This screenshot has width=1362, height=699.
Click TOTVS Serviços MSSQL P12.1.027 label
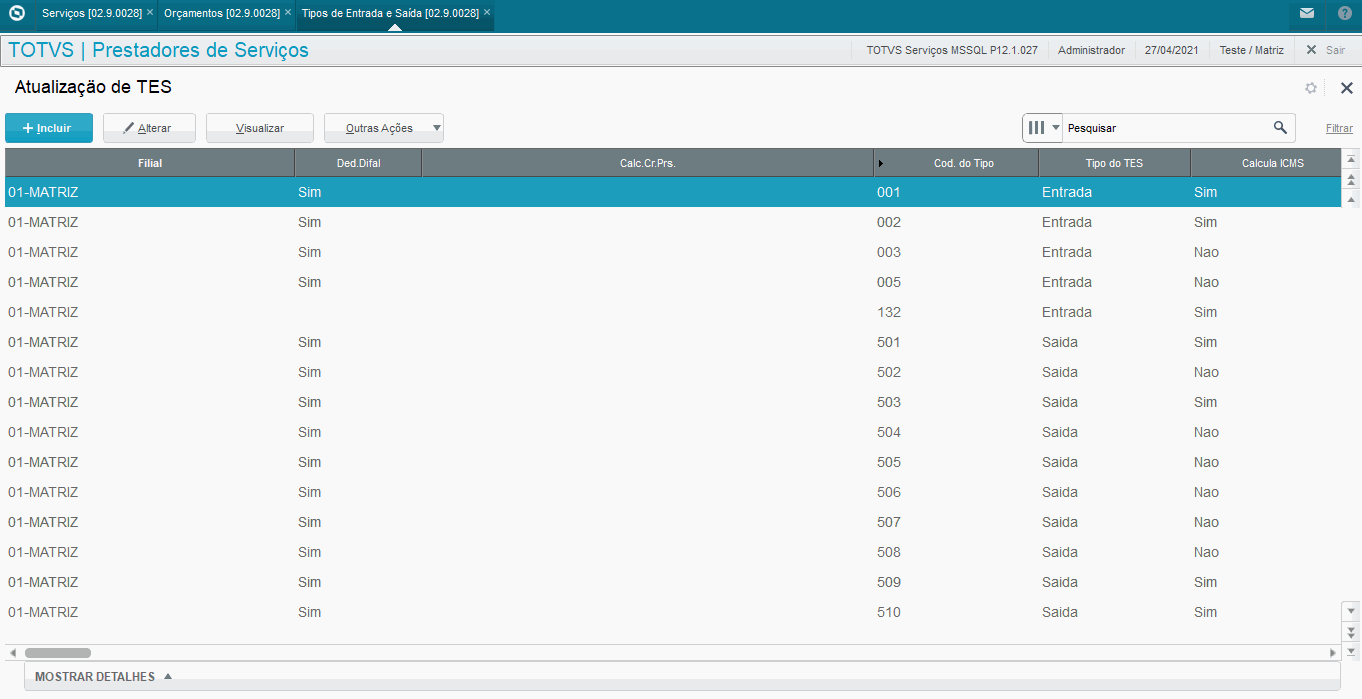(952, 50)
